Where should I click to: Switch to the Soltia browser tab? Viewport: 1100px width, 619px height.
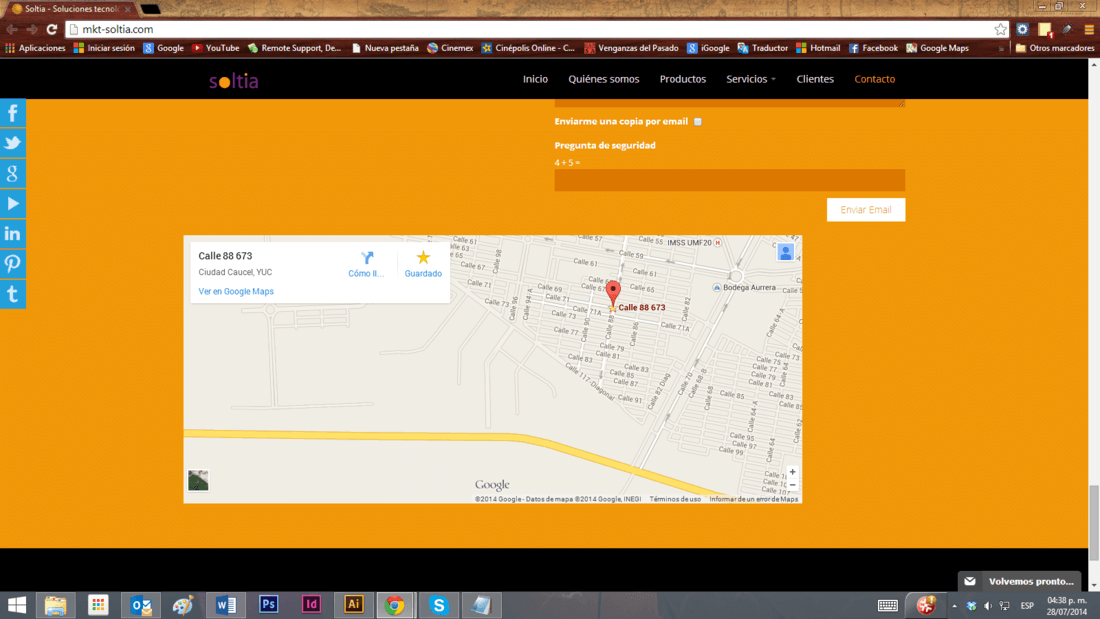tap(70, 9)
